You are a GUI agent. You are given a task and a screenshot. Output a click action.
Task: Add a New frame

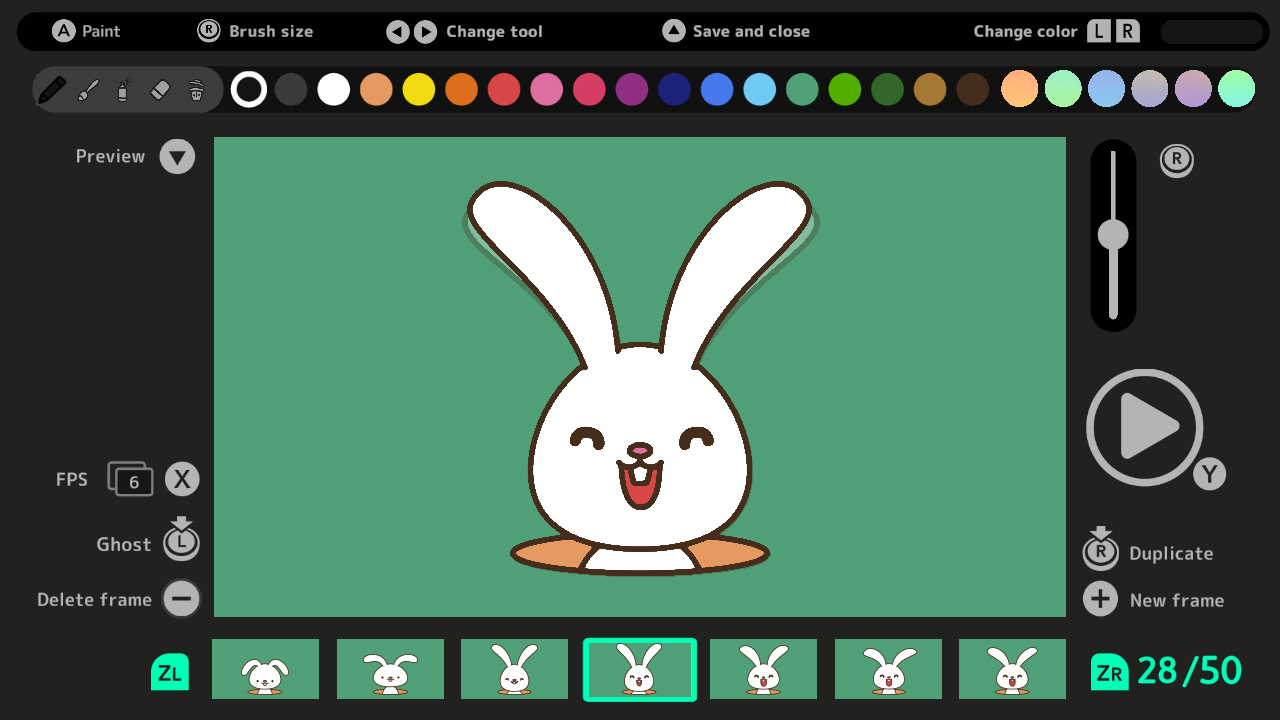pos(1100,599)
